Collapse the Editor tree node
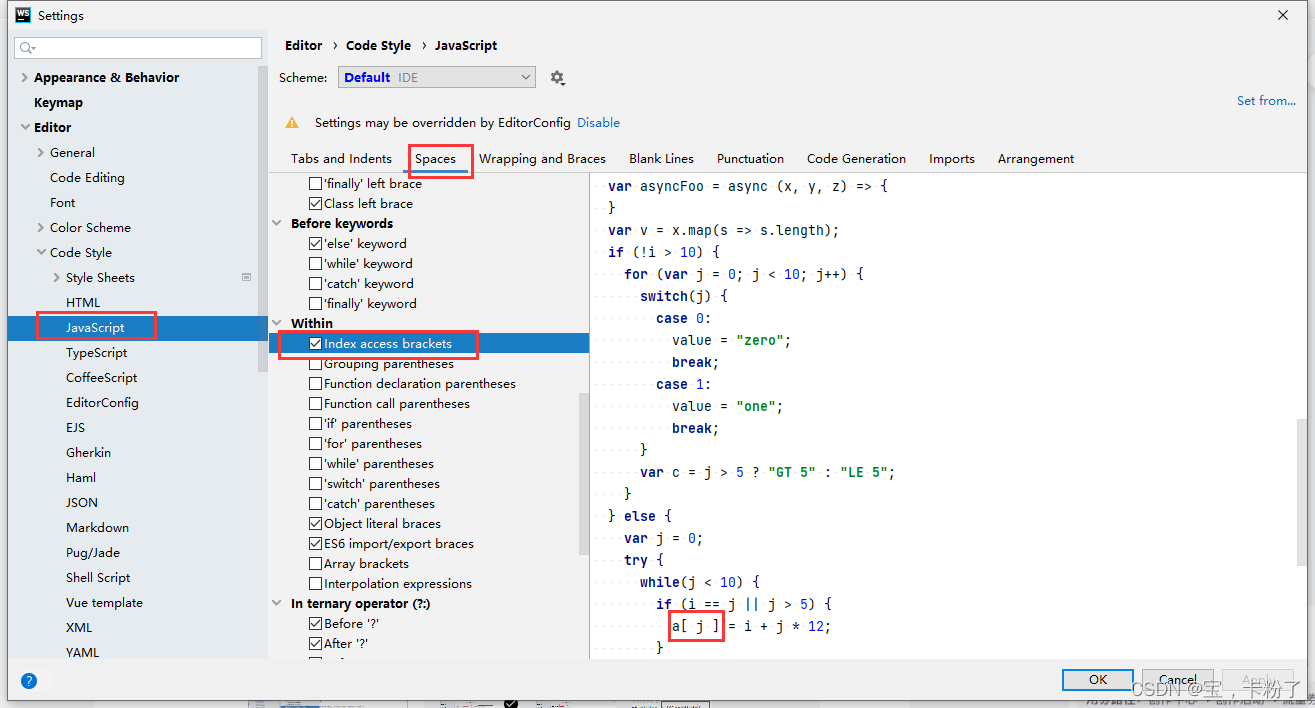The height and width of the screenshot is (708, 1315). pyautogui.click(x=25, y=128)
